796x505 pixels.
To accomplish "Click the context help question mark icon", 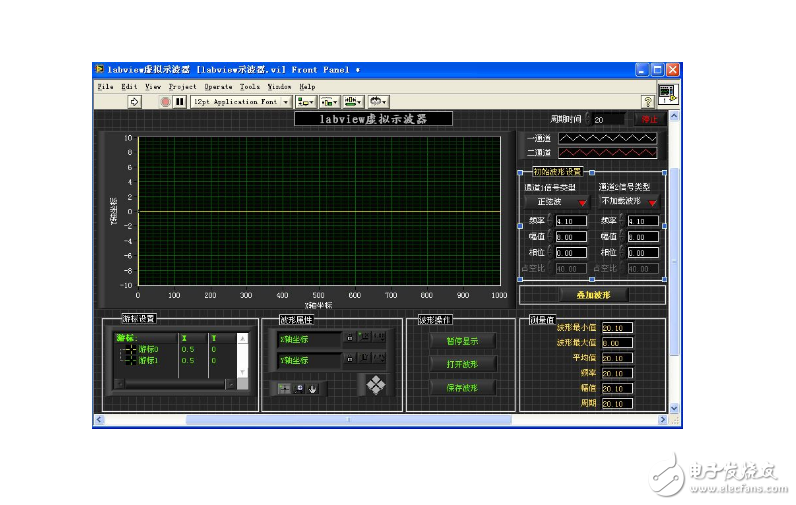I will point(648,102).
